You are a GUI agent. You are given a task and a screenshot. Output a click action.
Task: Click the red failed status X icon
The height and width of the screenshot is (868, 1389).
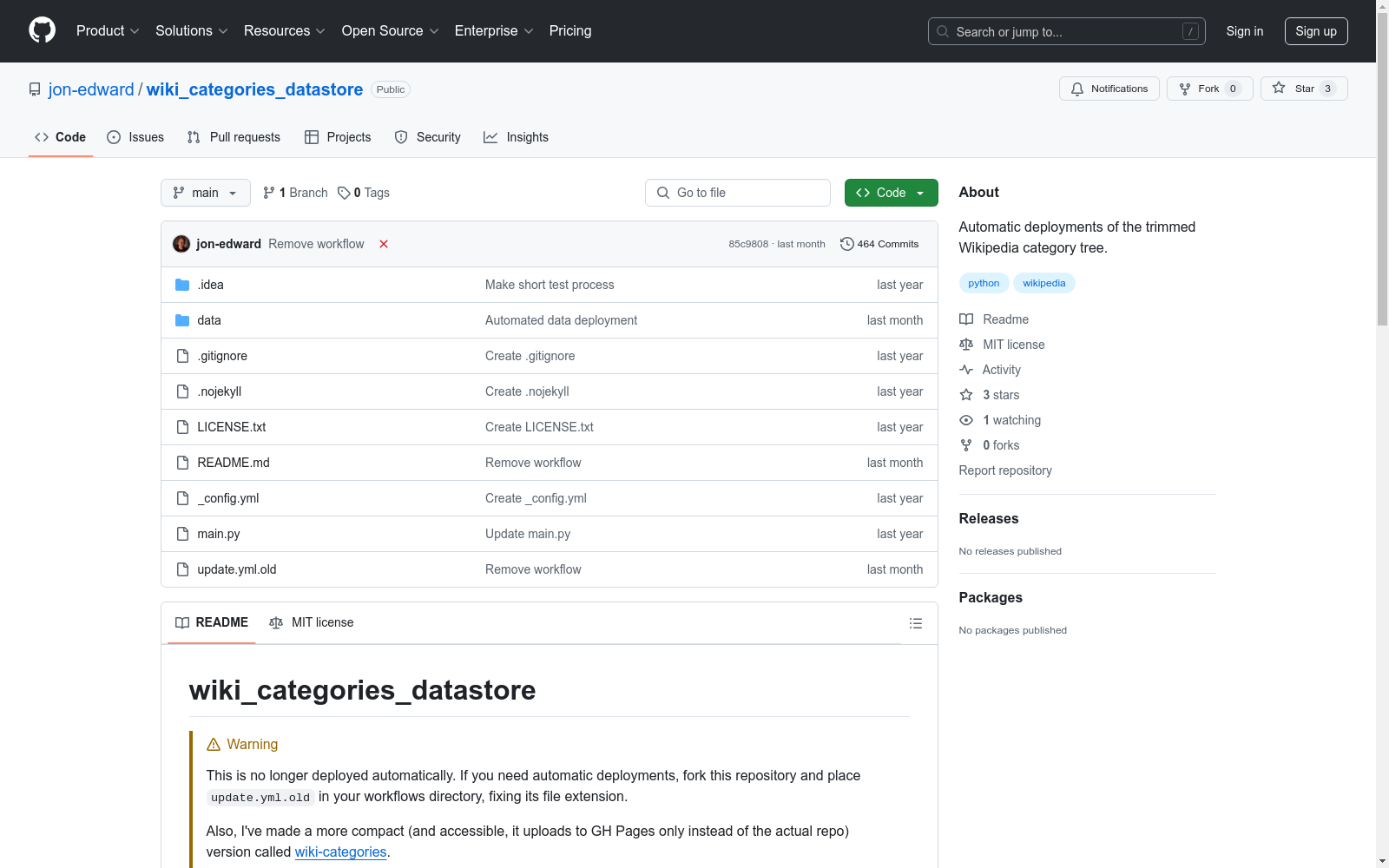(x=384, y=244)
